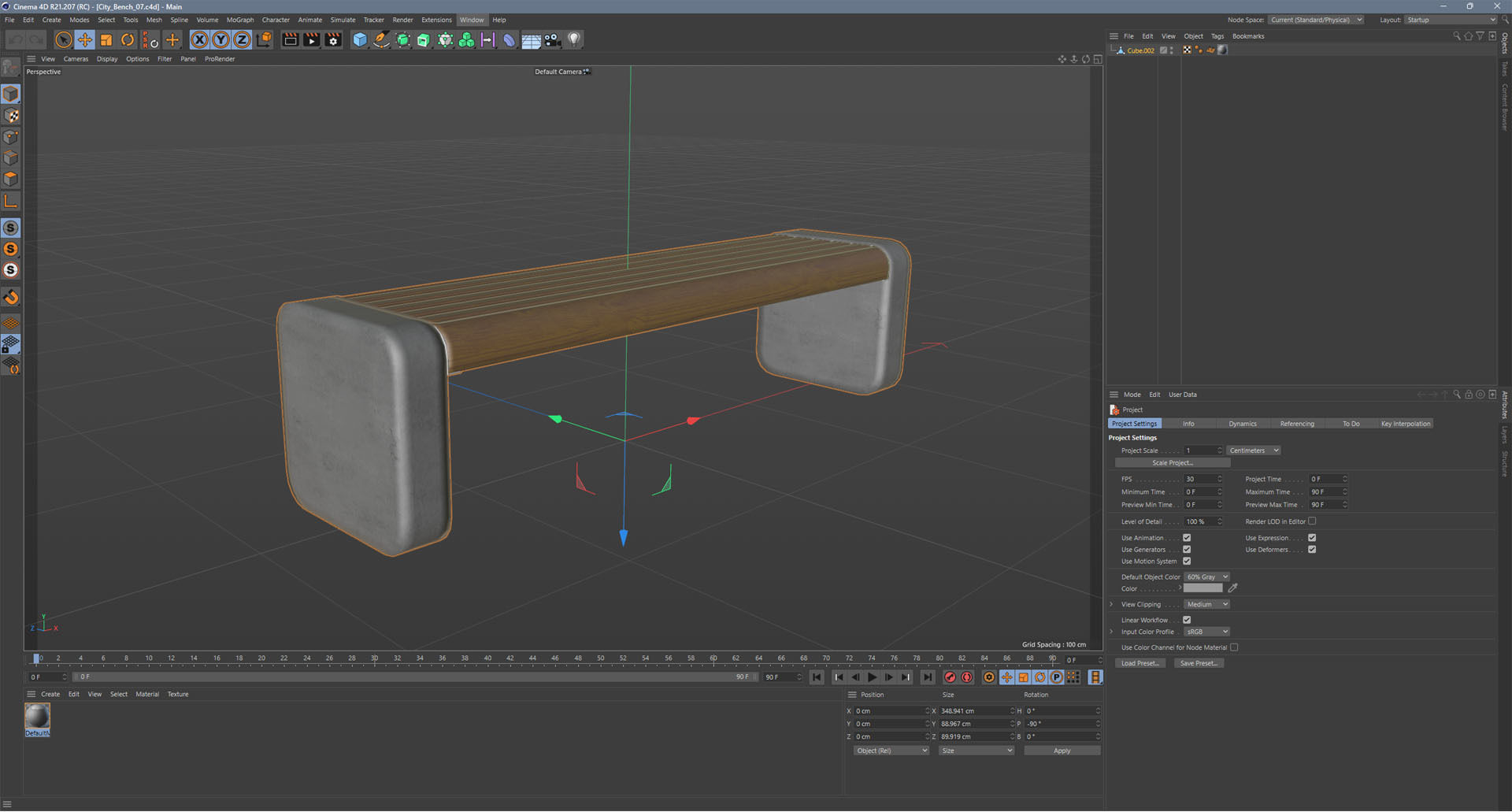
Task: Go to end of animation
Action: pyautogui.click(x=928, y=677)
